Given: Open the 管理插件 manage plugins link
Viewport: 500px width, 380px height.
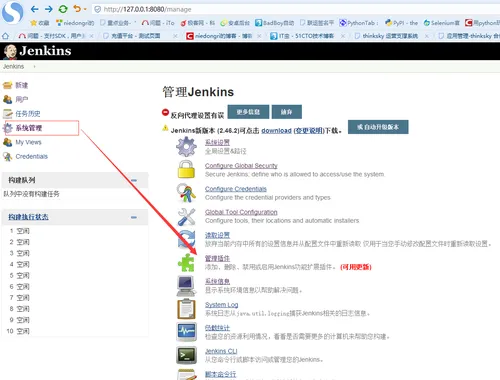Looking at the screenshot, I should click(217, 258).
